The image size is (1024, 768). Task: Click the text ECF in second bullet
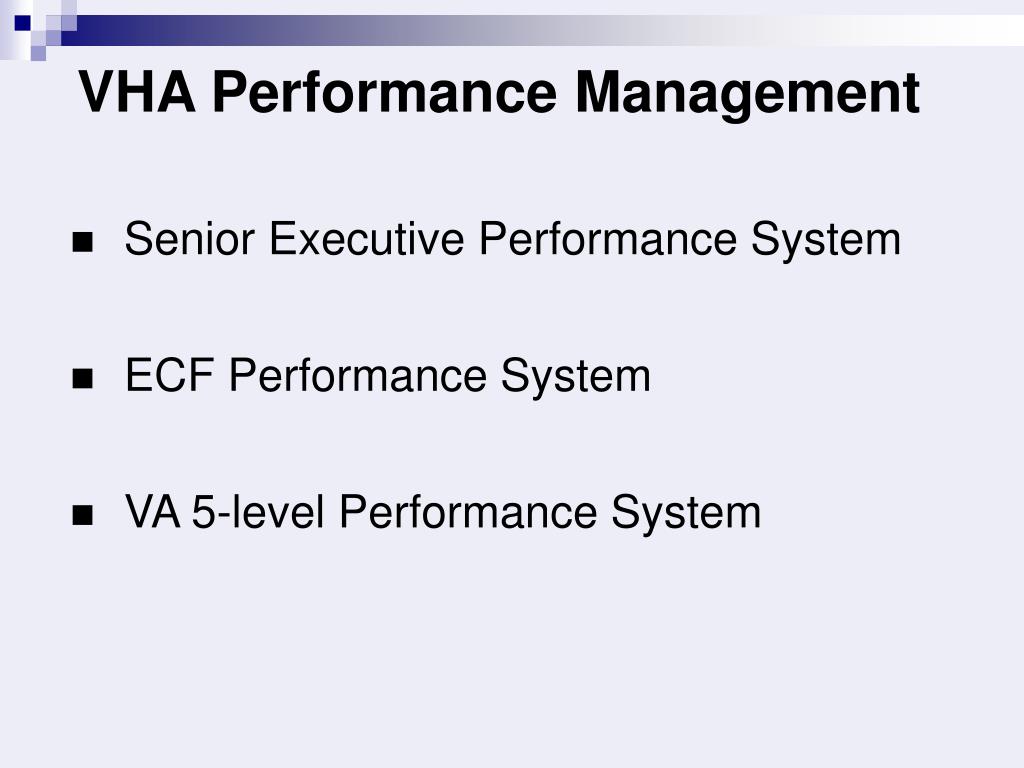(170, 375)
